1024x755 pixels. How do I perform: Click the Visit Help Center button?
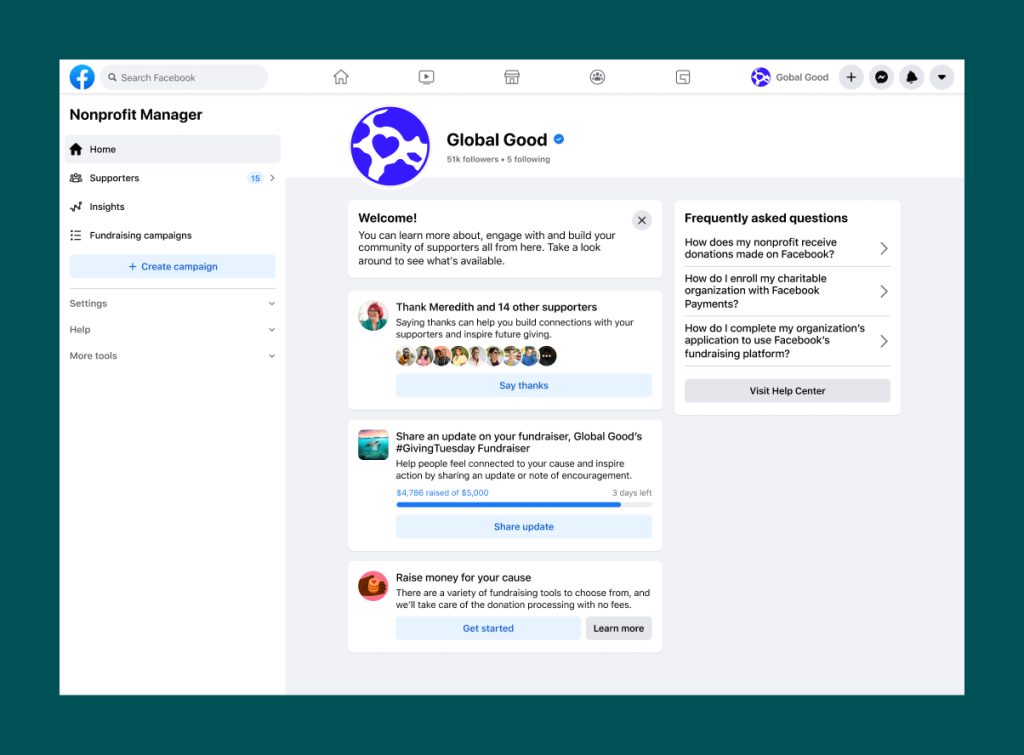[x=787, y=391]
